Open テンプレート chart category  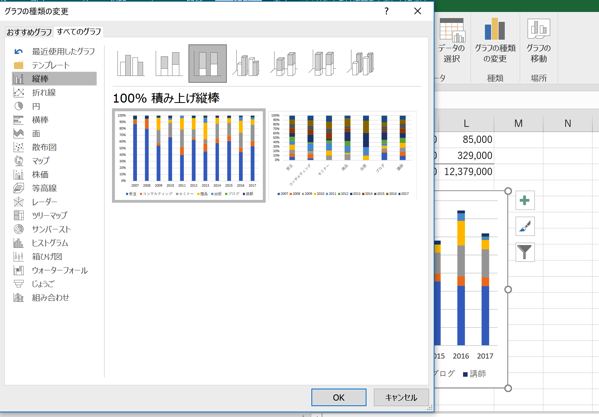pos(54,65)
